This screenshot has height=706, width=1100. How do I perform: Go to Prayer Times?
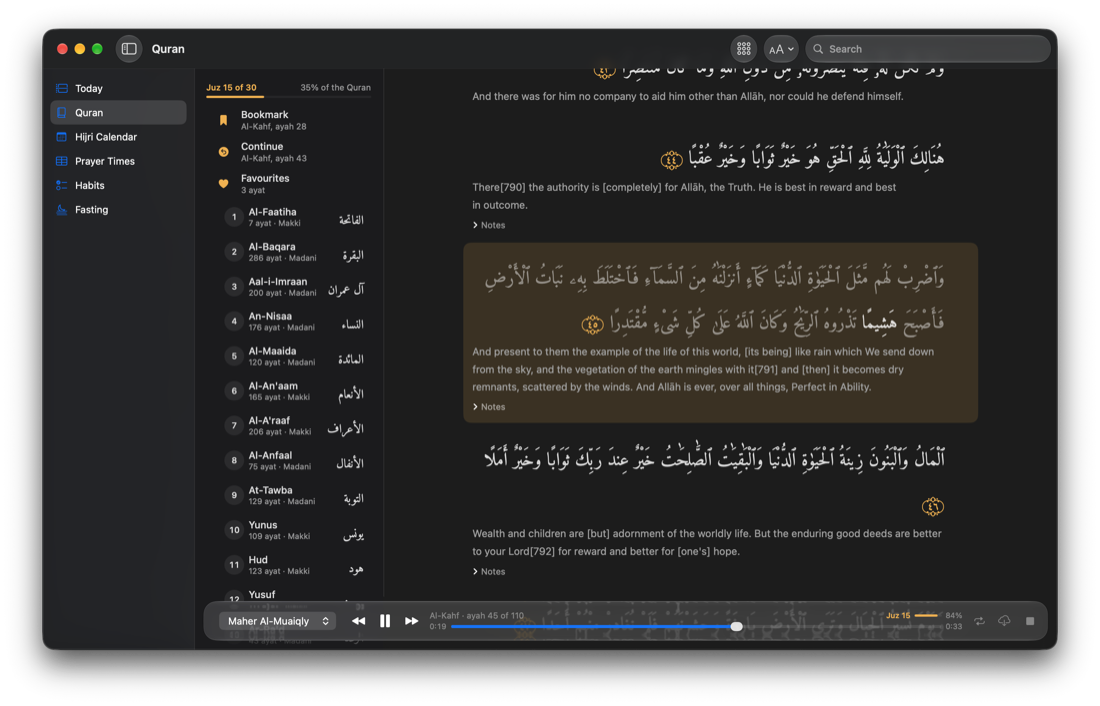tap(118, 161)
